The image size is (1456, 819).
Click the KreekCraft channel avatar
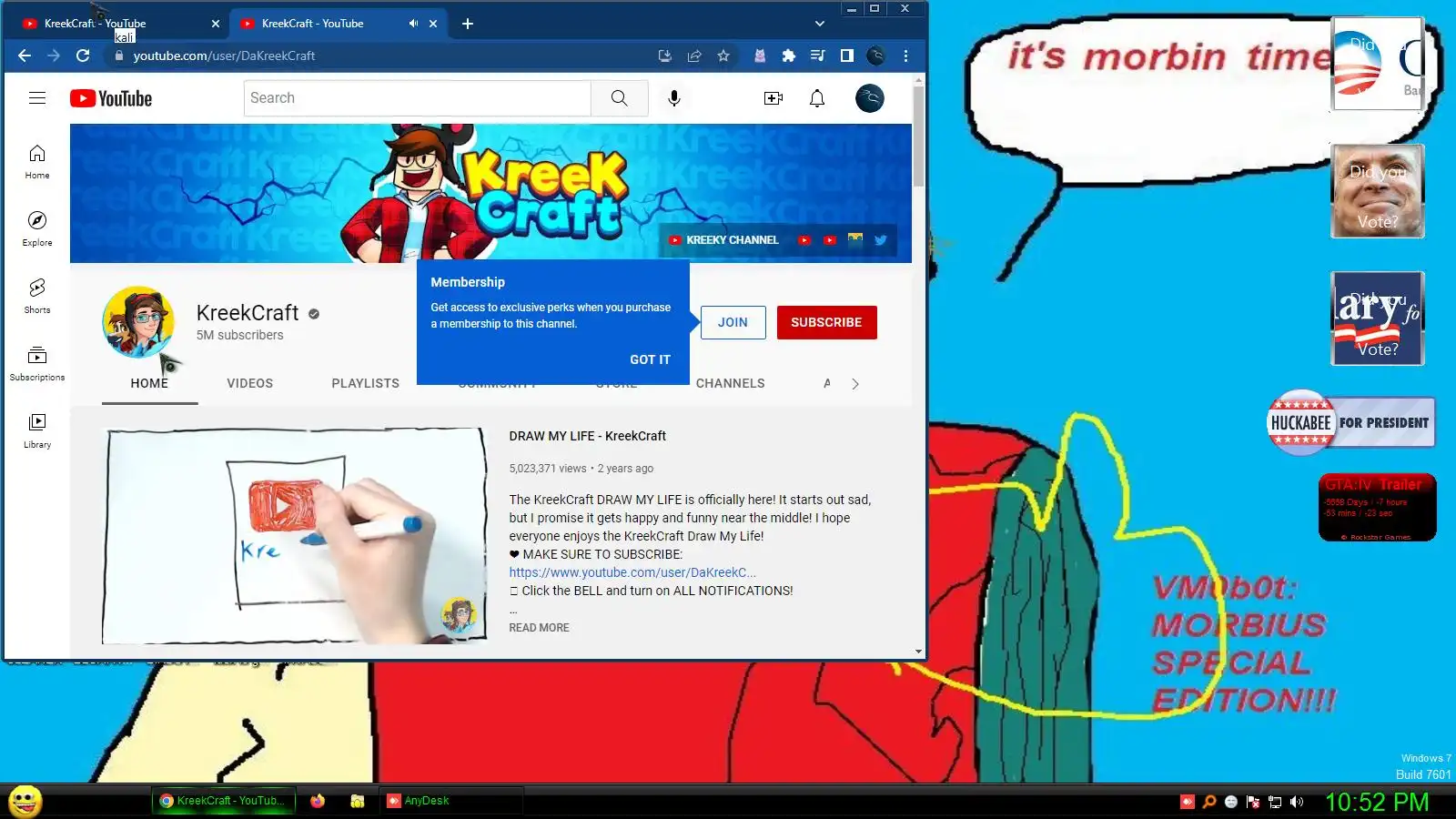pos(138,322)
